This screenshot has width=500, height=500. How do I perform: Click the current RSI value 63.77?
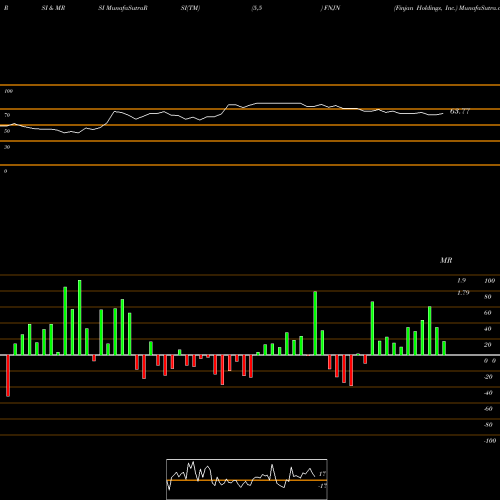point(460,111)
